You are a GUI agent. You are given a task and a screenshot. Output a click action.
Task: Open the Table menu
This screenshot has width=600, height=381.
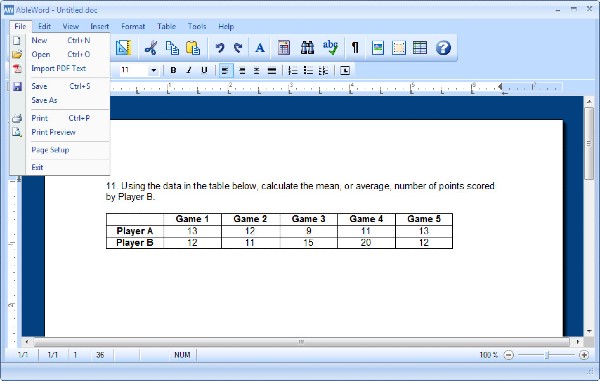tap(166, 26)
